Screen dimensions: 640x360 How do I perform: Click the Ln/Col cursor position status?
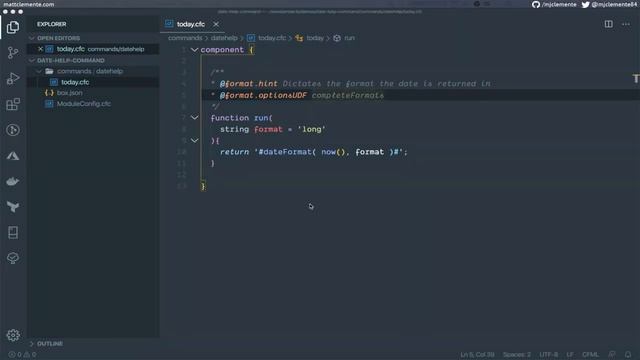477,355
